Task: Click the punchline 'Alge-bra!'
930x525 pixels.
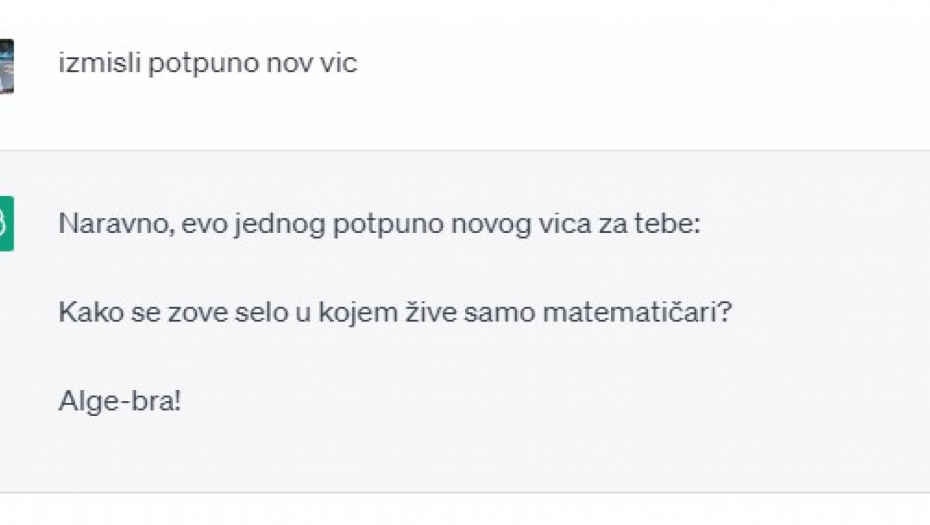Action: (120, 402)
